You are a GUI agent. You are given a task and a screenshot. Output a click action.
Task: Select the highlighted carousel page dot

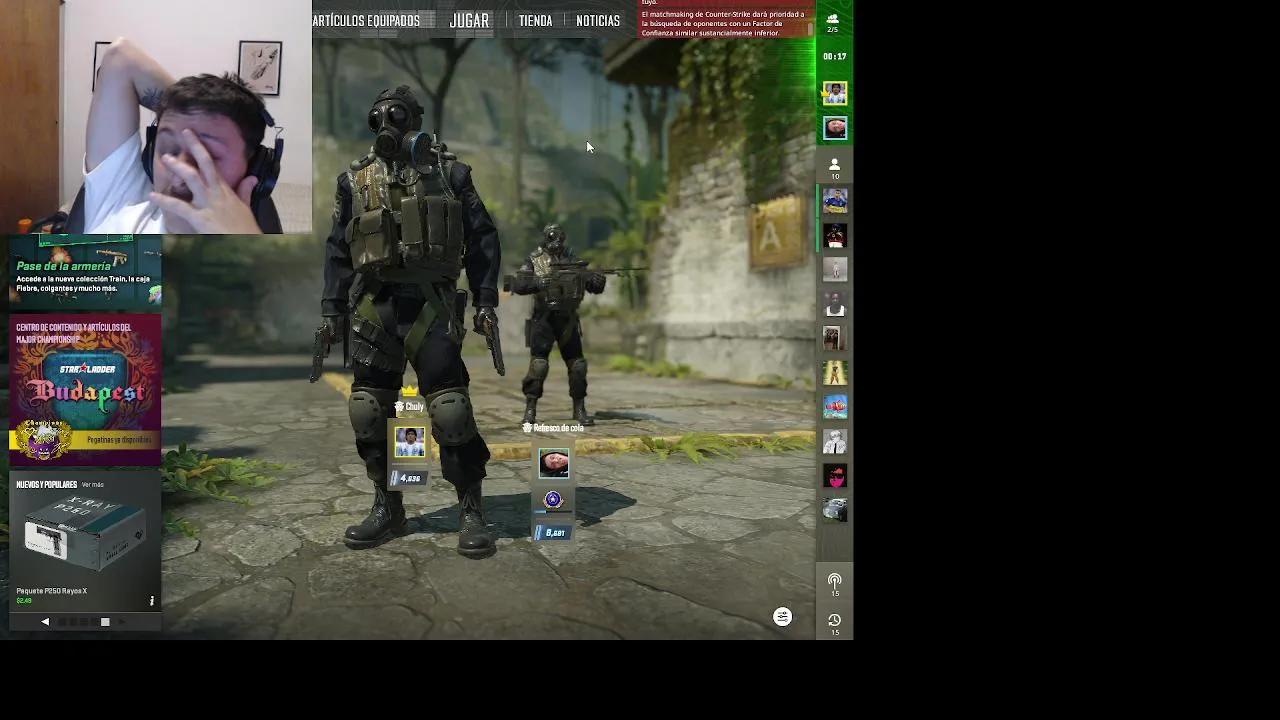coord(105,622)
